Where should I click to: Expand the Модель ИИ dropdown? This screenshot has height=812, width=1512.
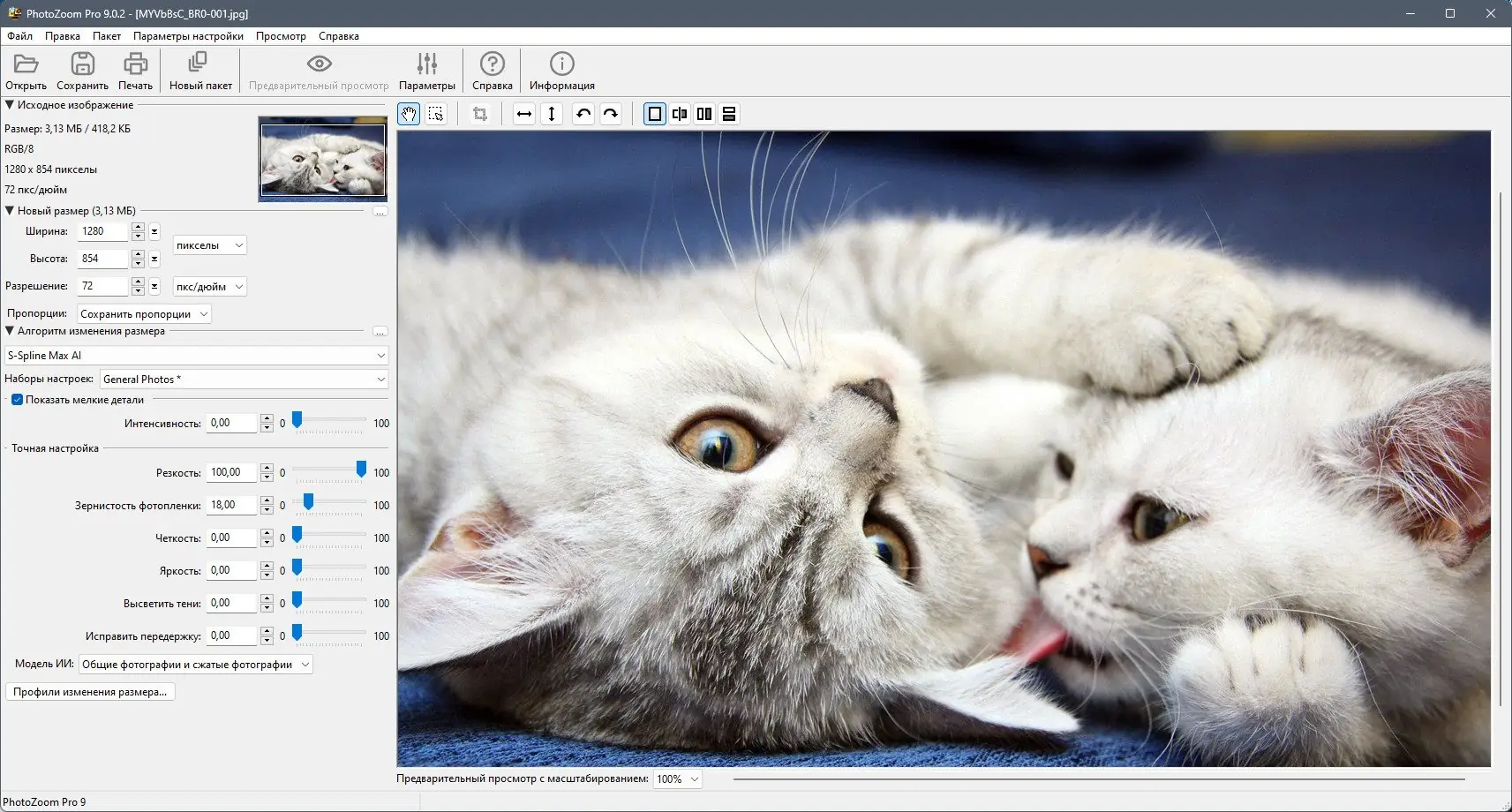(x=195, y=665)
